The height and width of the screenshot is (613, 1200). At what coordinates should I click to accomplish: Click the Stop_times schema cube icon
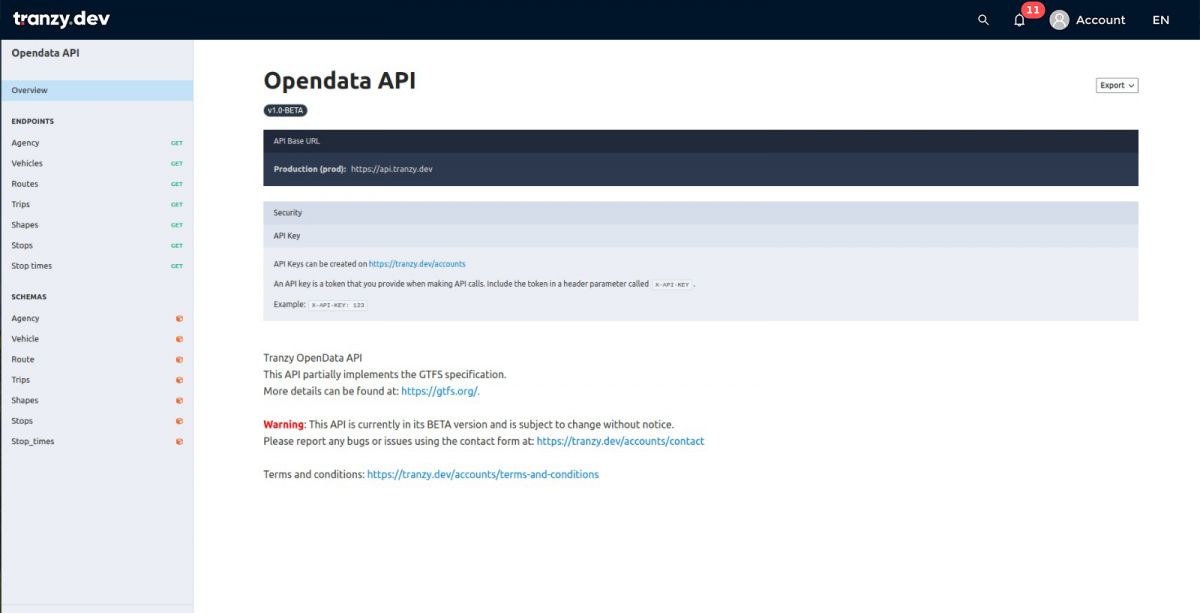coord(179,442)
